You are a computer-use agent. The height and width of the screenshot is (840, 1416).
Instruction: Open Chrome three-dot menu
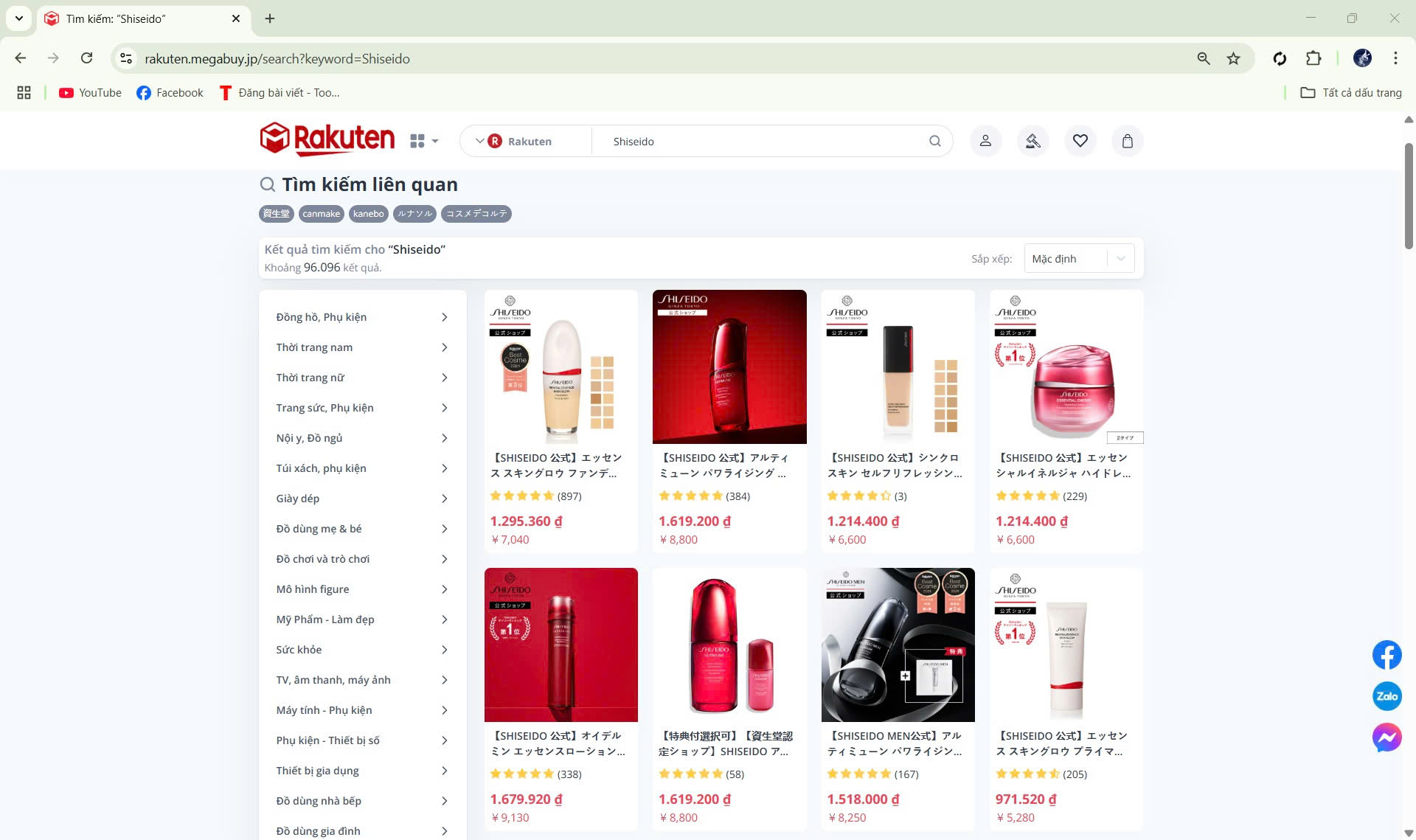1395,58
